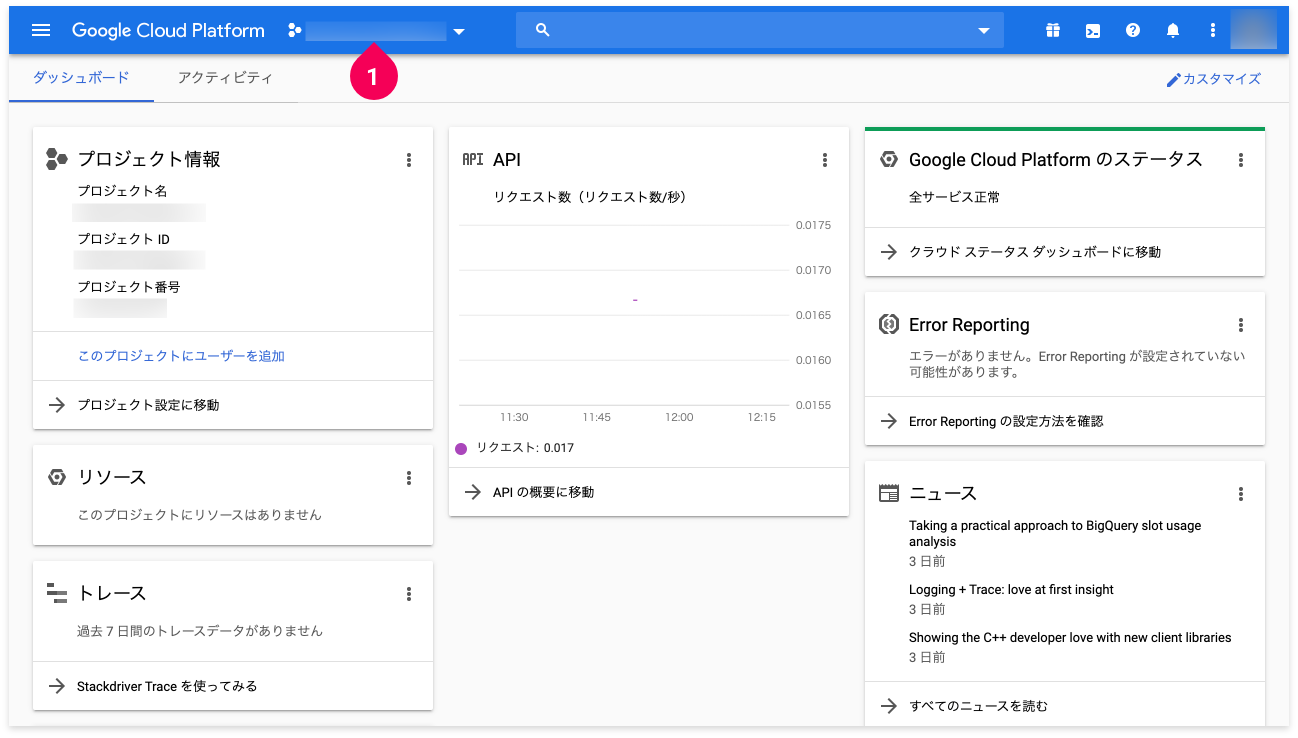The width and height of the screenshot is (1298, 738).
Task: Click このプロジェクトにユーザーを追加 link
Action: [x=181, y=356]
